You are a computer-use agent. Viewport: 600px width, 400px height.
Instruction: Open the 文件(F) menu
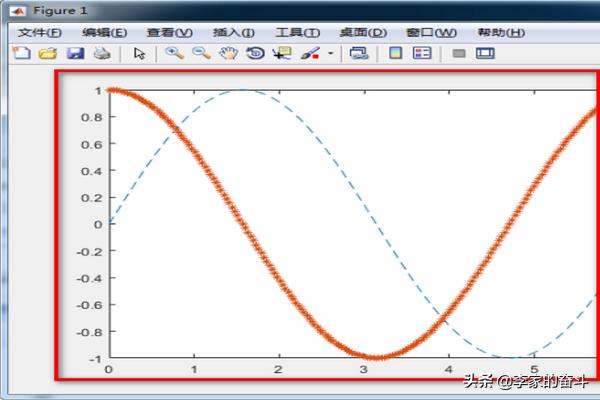39,33
